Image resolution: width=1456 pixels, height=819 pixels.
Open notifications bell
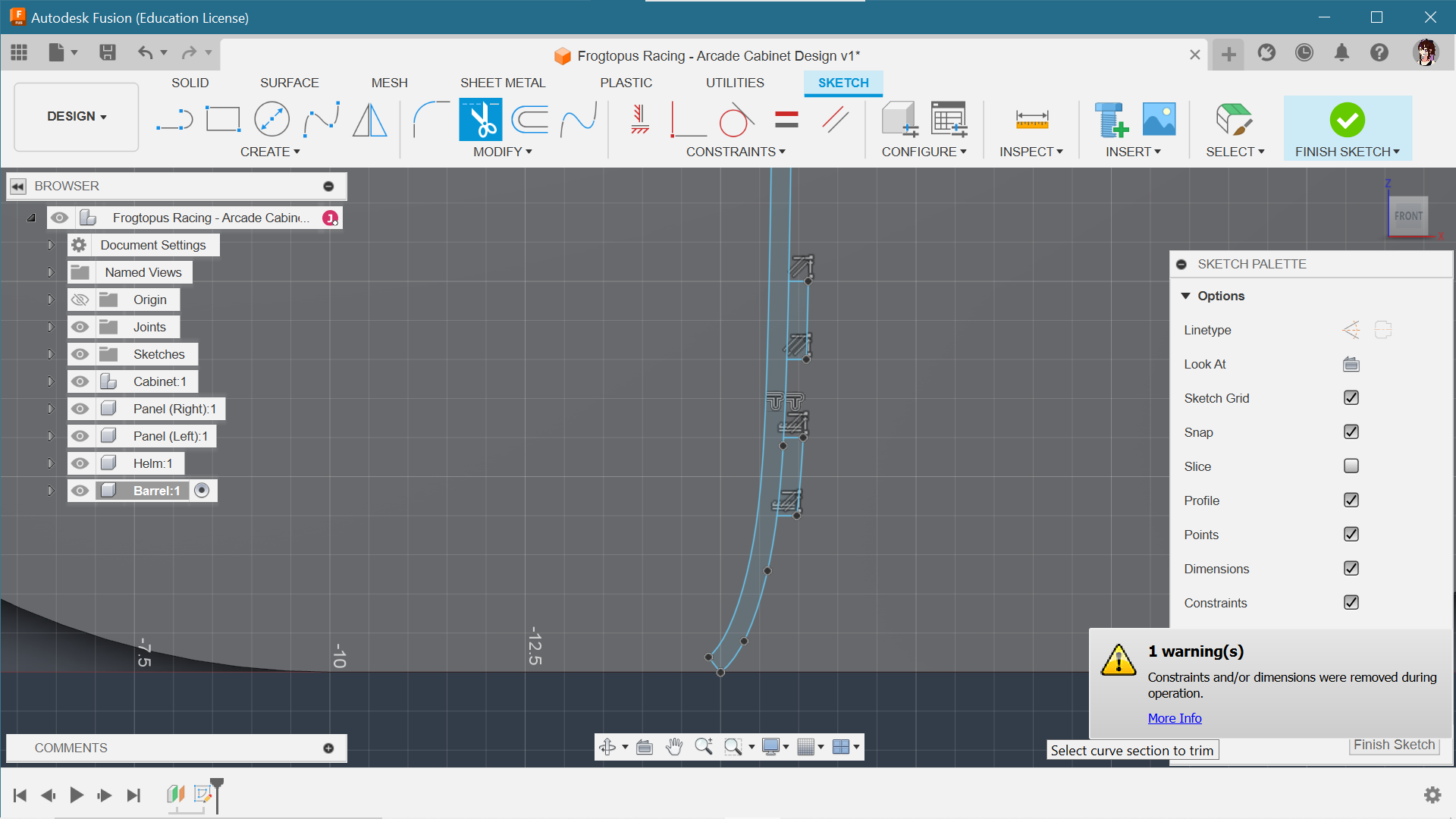1341,52
